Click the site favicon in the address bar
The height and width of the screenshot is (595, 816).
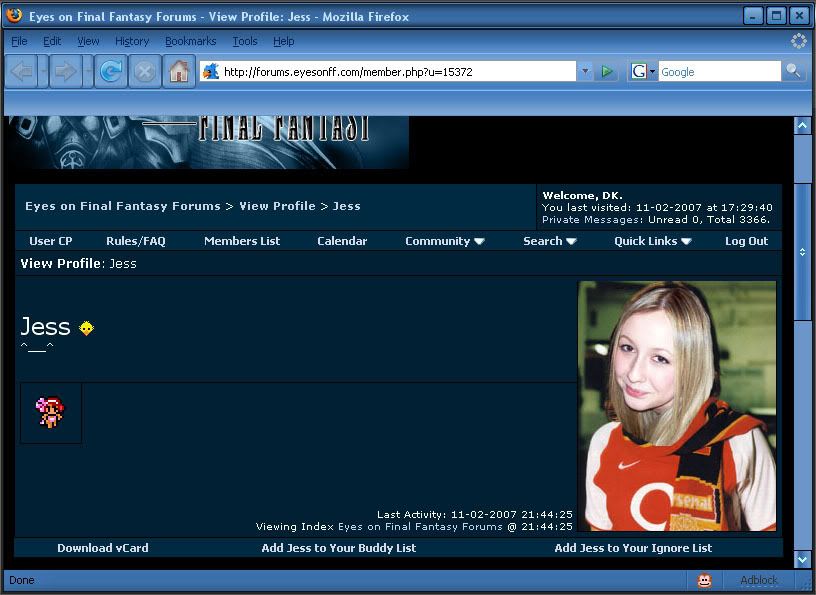tap(211, 71)
